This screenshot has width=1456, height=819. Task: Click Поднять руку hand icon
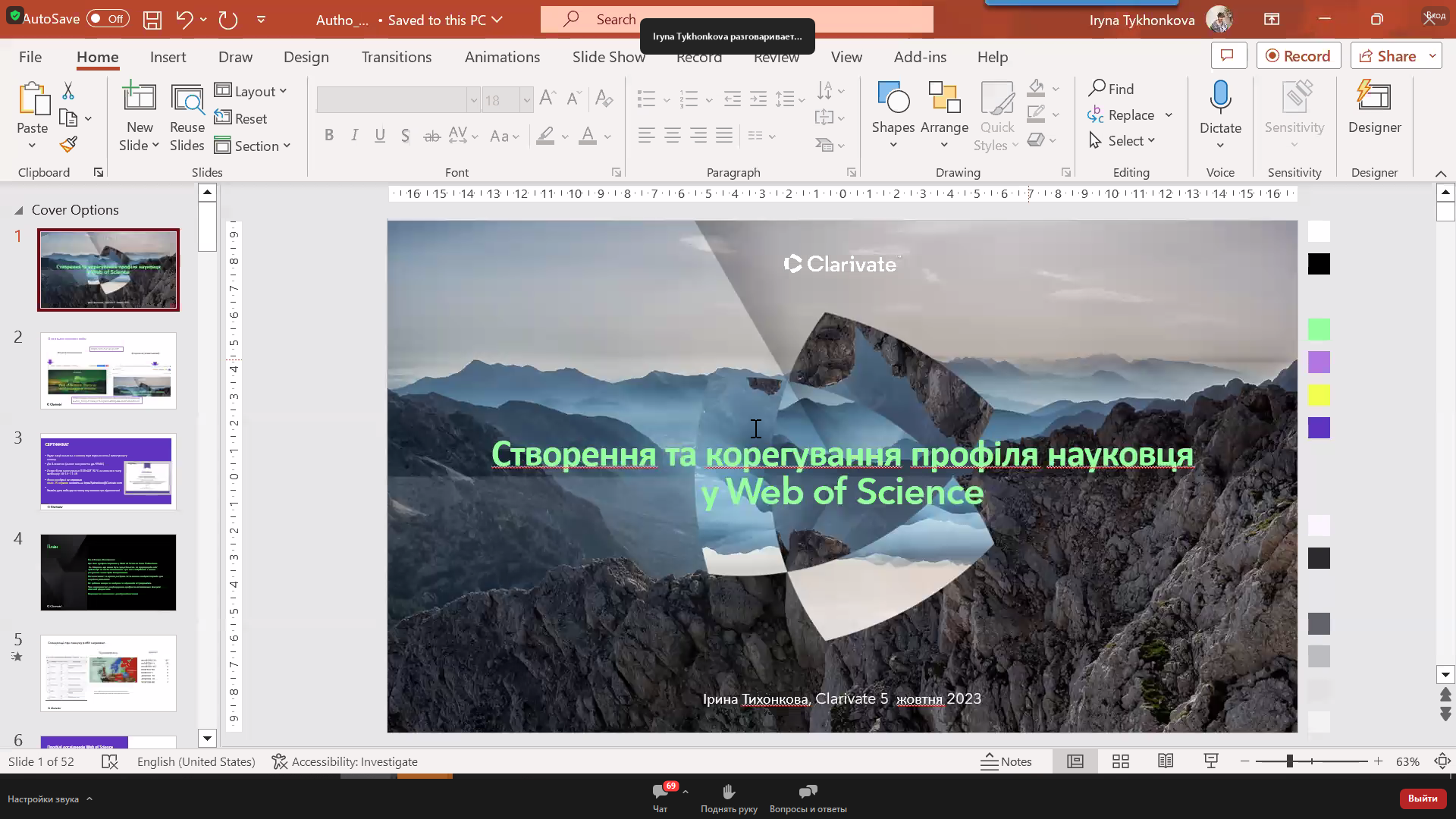[x=729, y=792]
